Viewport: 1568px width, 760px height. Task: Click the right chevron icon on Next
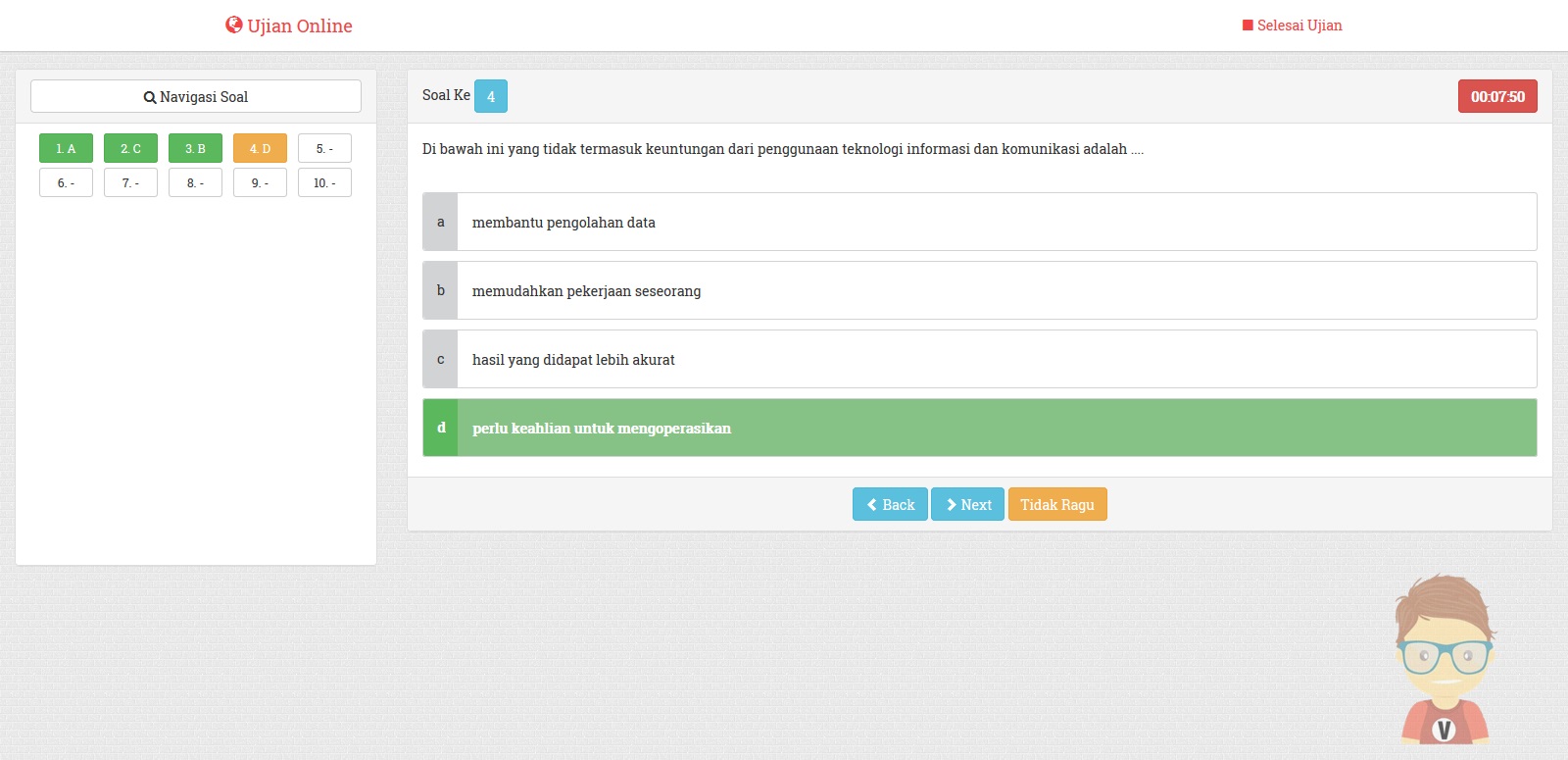[x=951, y=505]
